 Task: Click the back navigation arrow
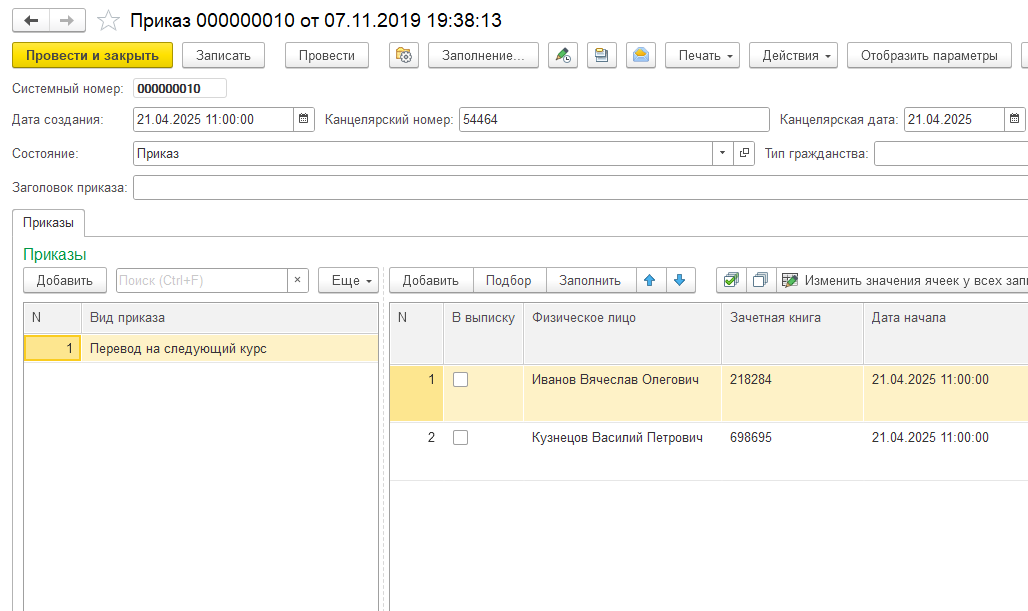click(31, 20)
